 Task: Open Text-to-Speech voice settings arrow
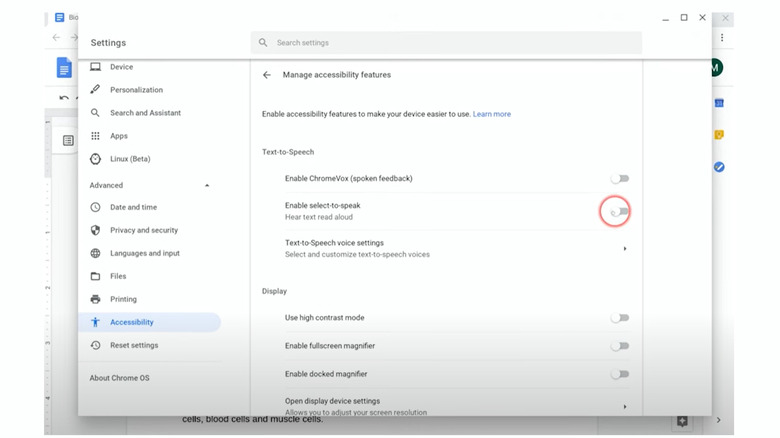pyautogui.click(x=625, y=248)
